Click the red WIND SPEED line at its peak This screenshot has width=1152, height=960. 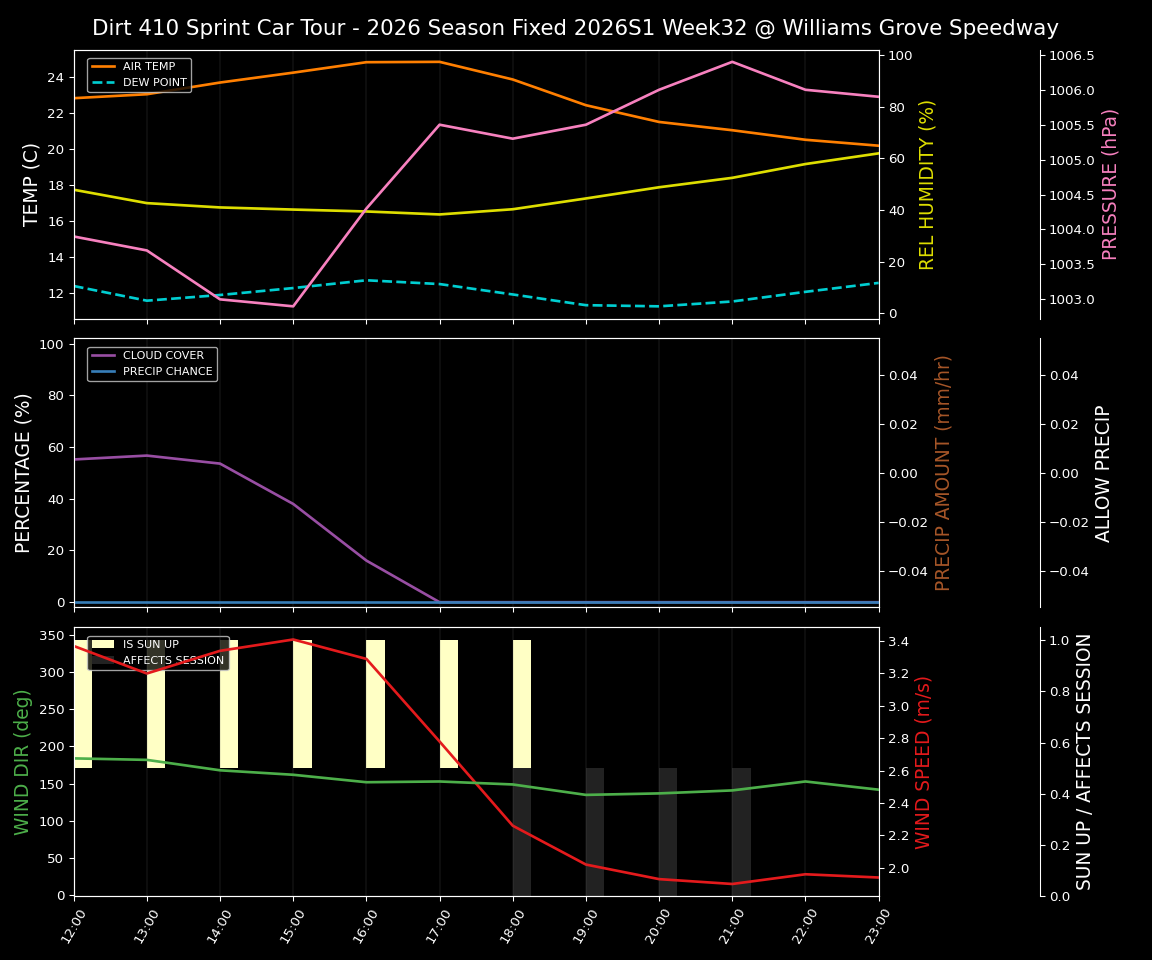tap(294, 640)
